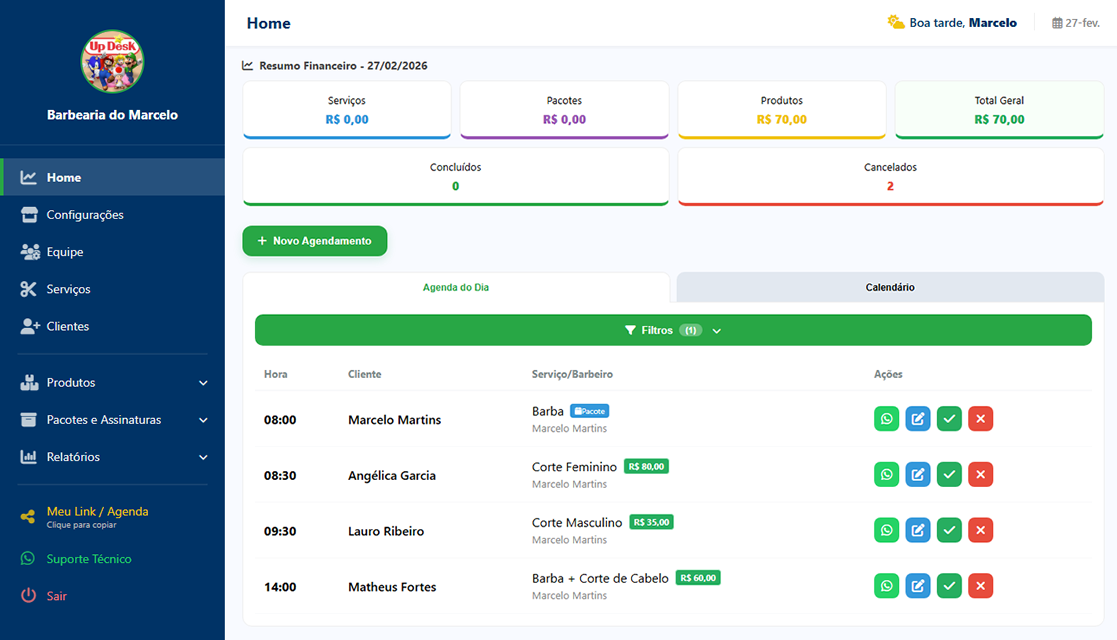Click edit icon for Angélica Garcia appointment

click(918, 475)
